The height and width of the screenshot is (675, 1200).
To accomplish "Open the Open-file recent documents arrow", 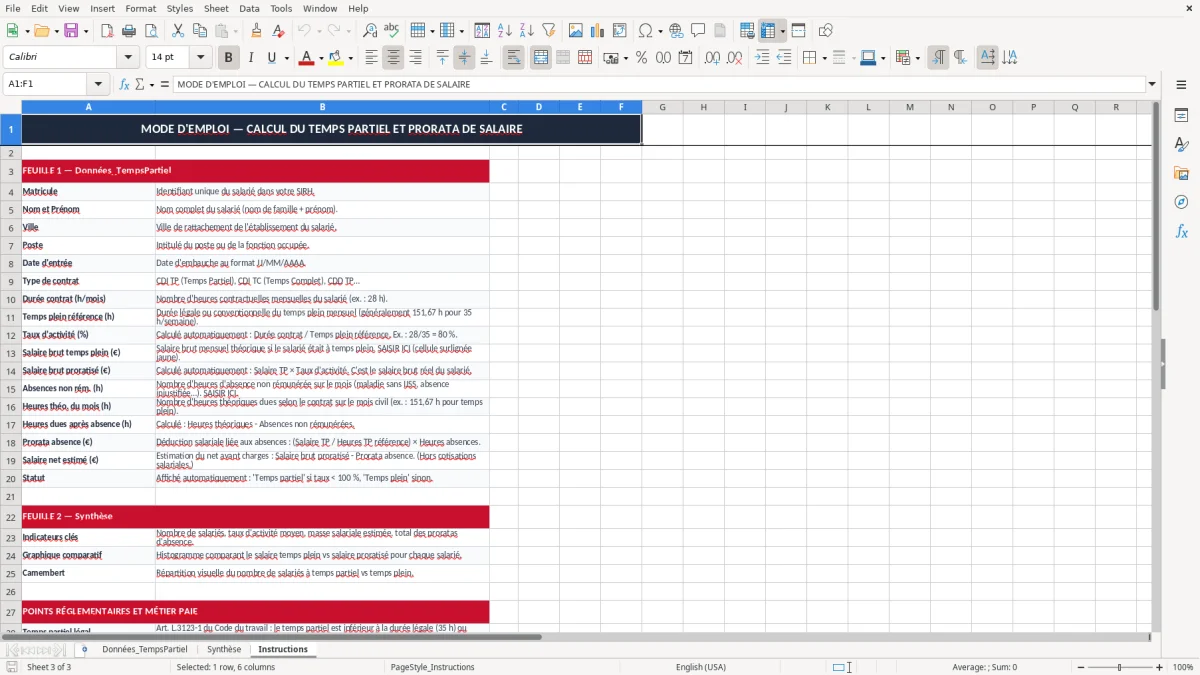I will click(x=55, y=31).
